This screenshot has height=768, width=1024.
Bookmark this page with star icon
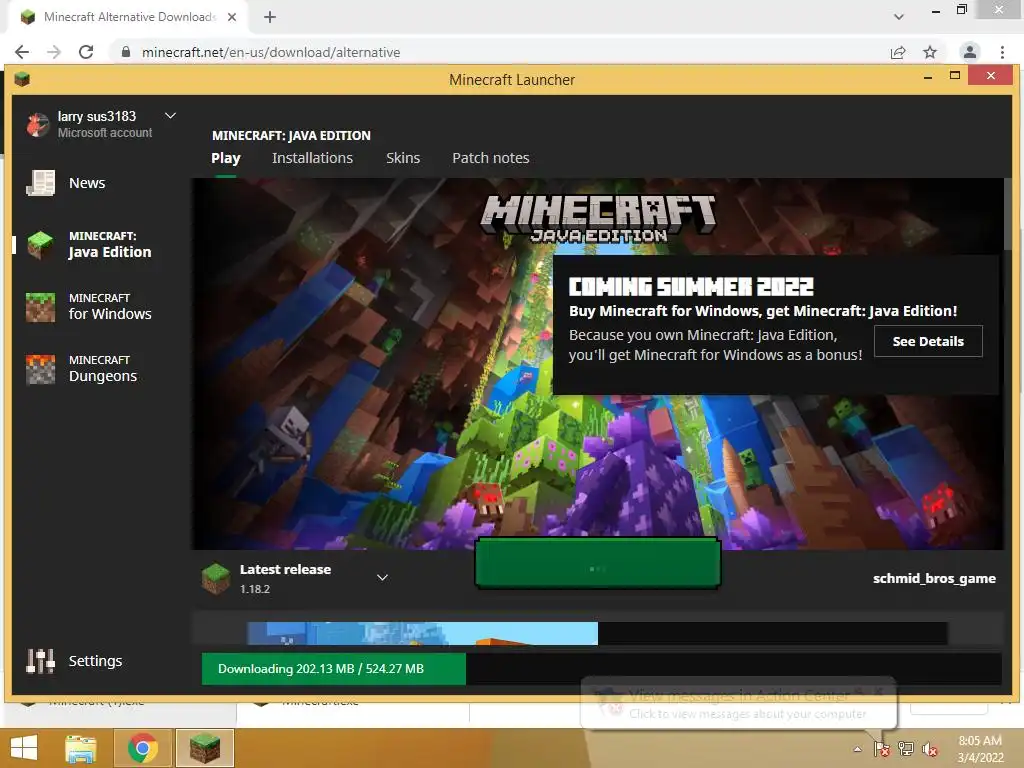pos(930,52)
